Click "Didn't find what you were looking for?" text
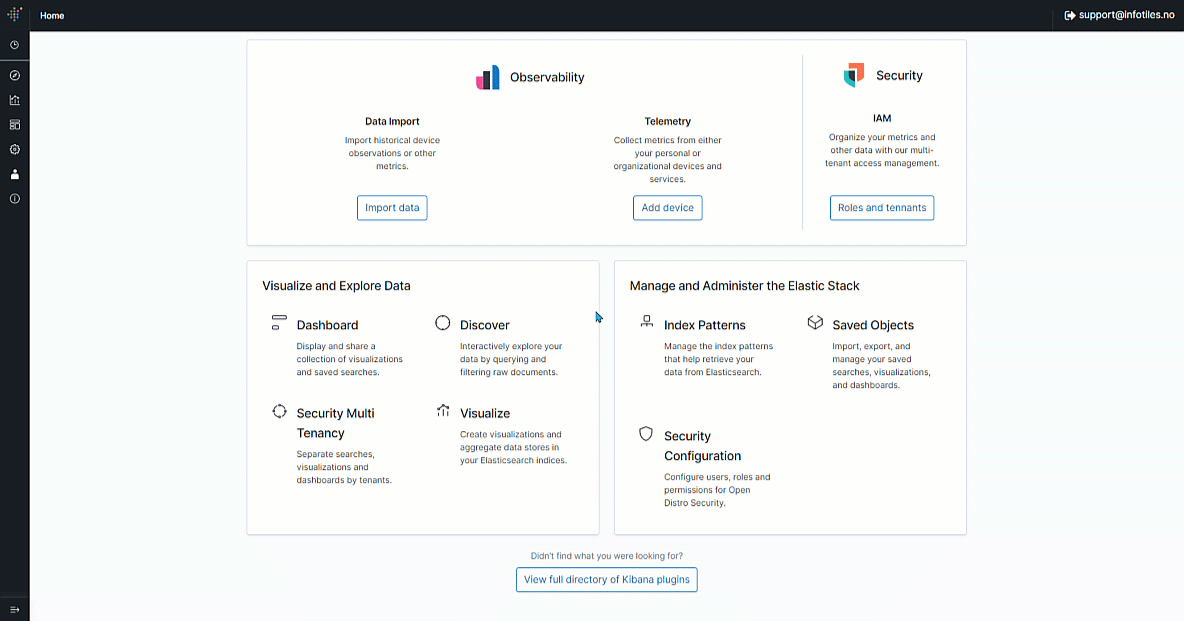Viewport: 1184px width, 621px height. [x=606, y=556]
